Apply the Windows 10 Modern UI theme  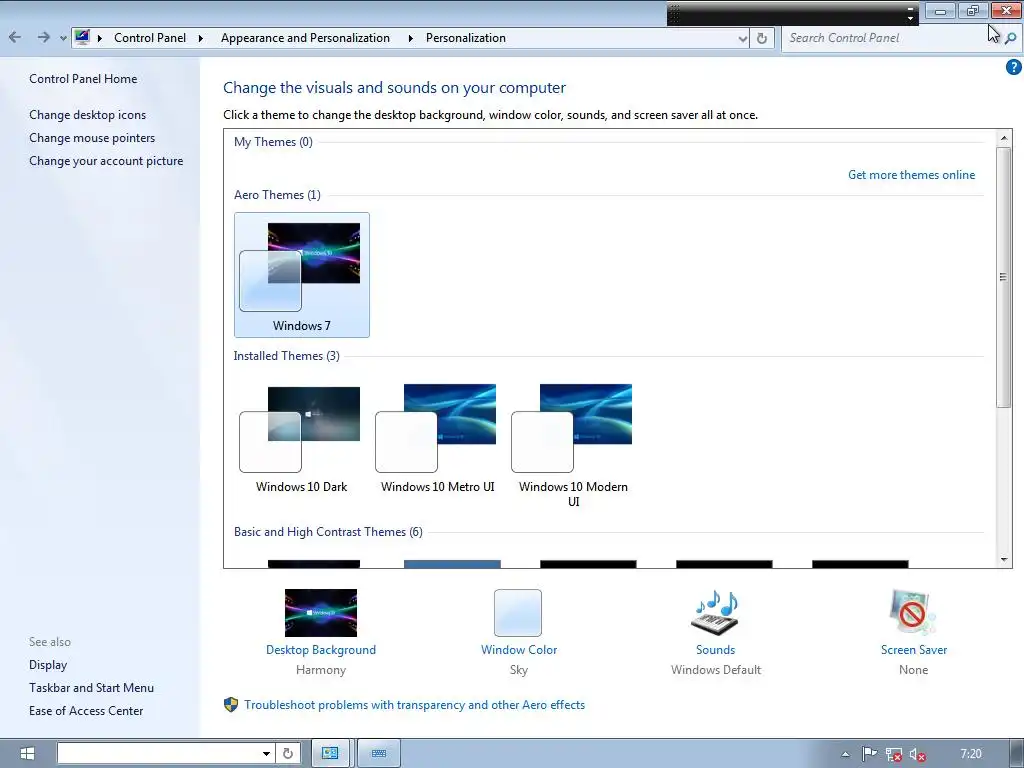(573, 446)
